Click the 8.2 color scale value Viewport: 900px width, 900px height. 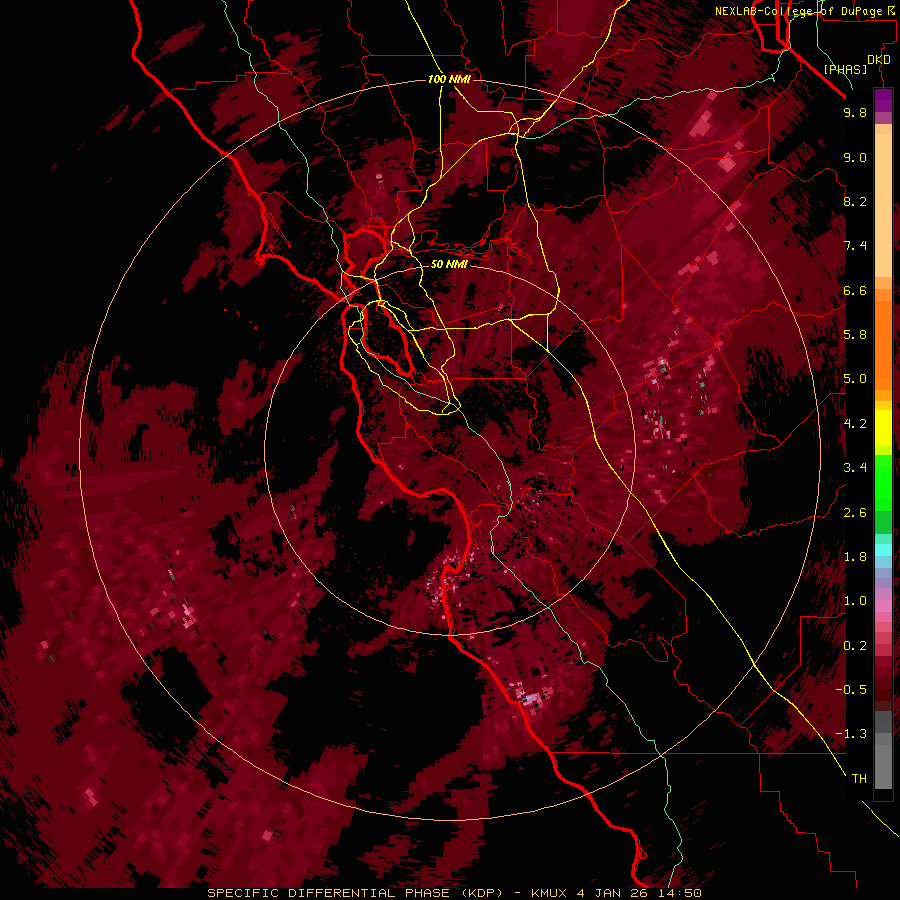coord(855,201)
